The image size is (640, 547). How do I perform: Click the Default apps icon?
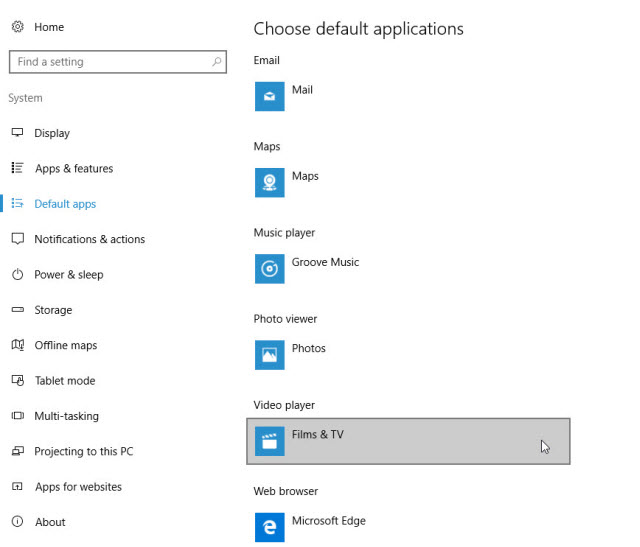point(18,203)
